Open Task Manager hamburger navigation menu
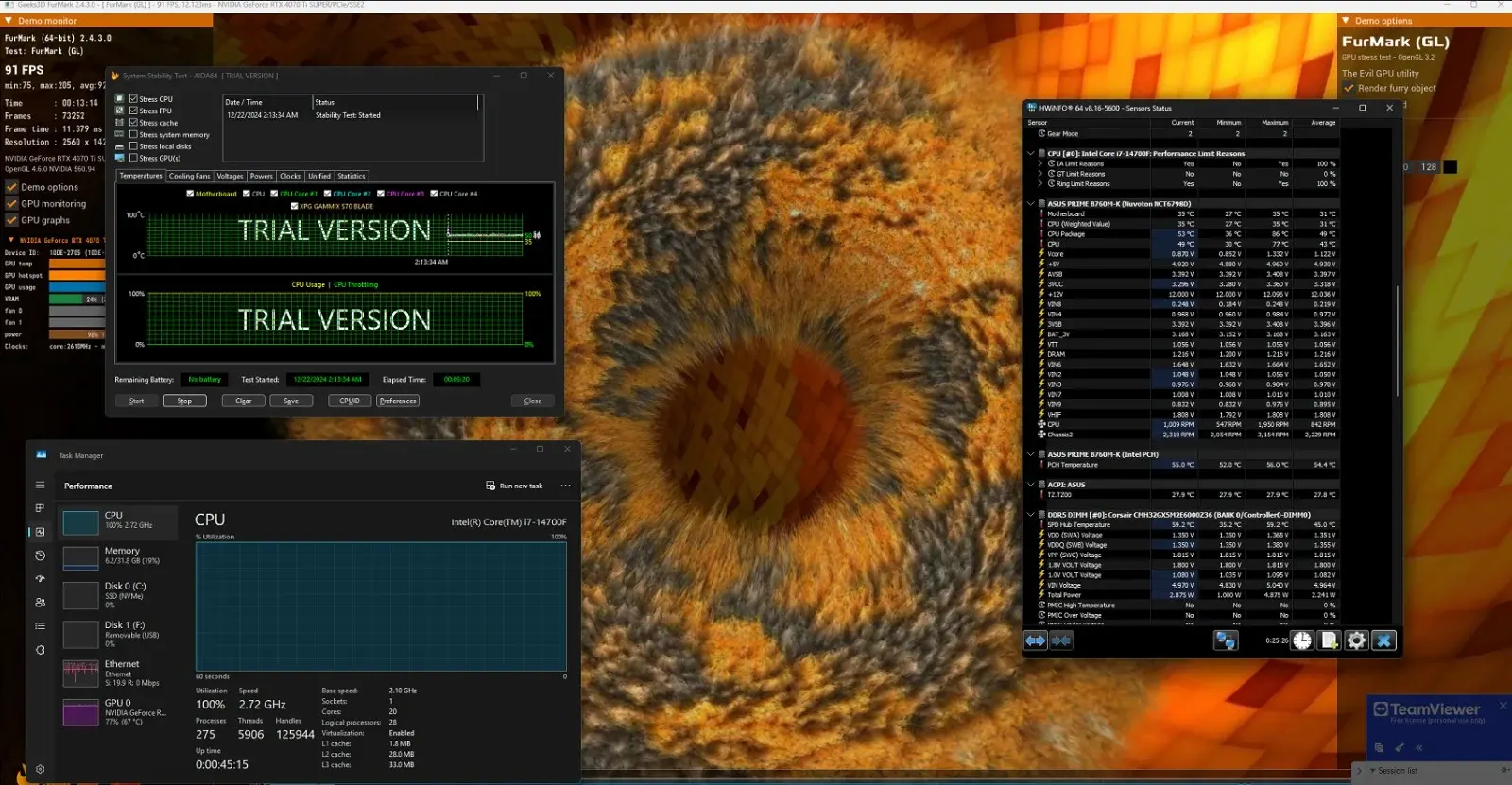Image resolution: width=1512 pixels, height=785 pixels. tap(40, 485)
